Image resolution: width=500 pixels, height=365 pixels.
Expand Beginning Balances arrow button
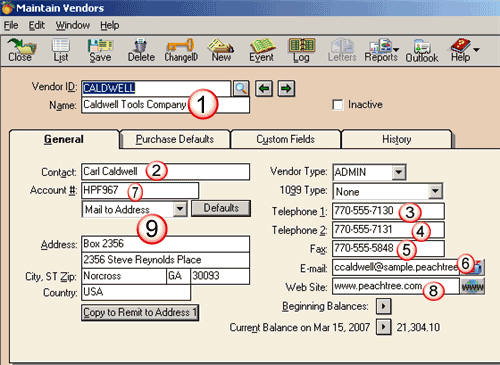[x=383, y=306]
